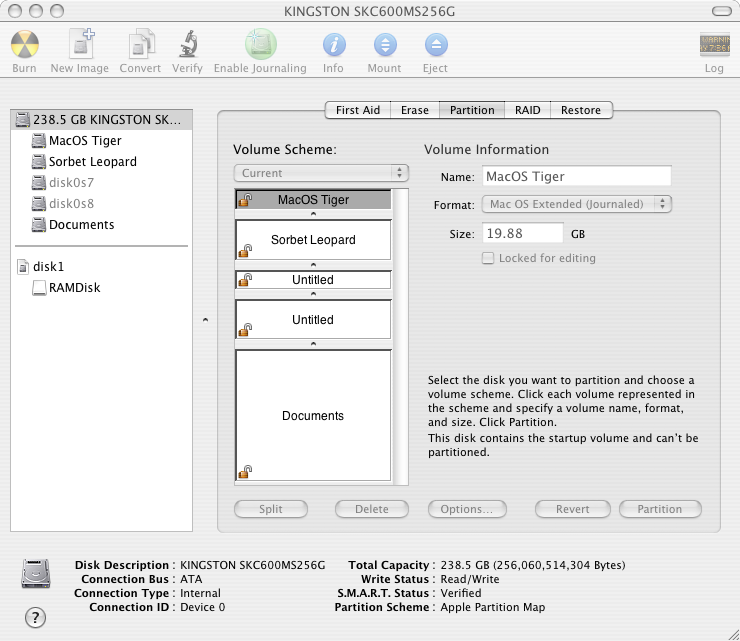Select disk0s7 in the sidebar

[x=101, y=182]
